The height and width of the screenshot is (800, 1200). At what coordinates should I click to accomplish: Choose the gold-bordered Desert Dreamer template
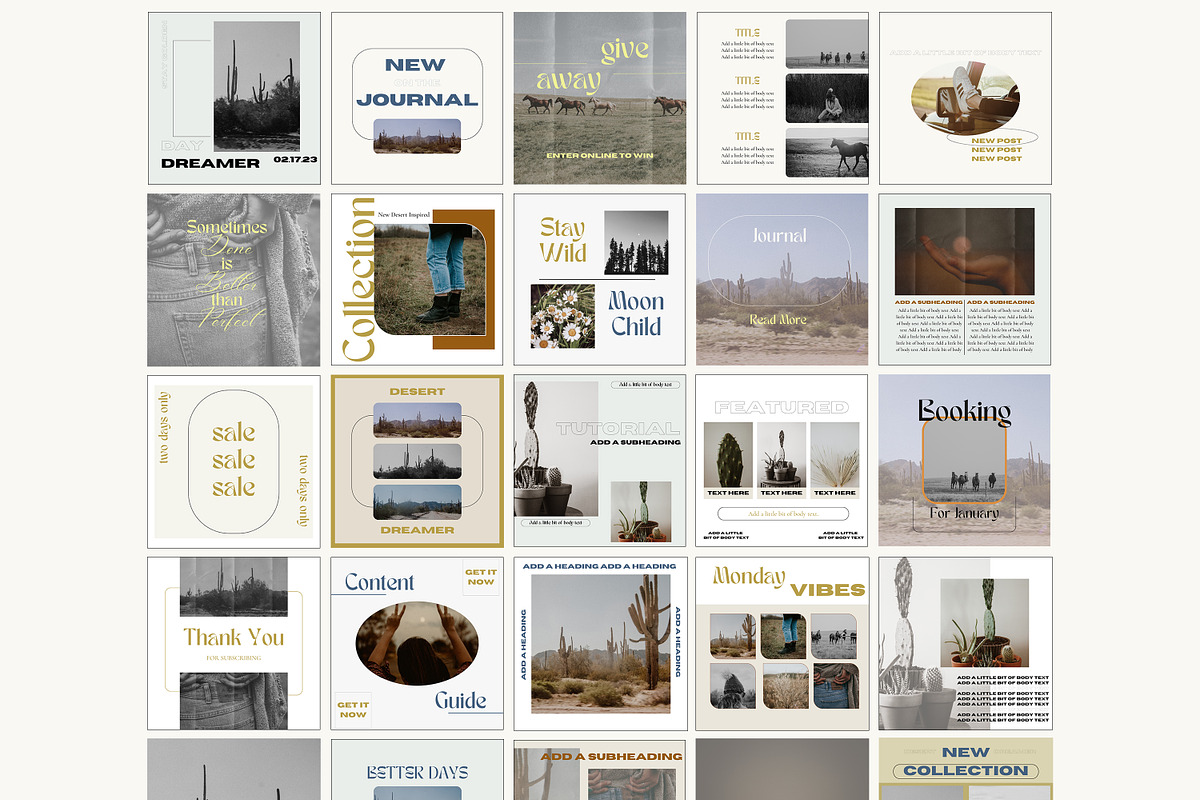tap(417, 461)
